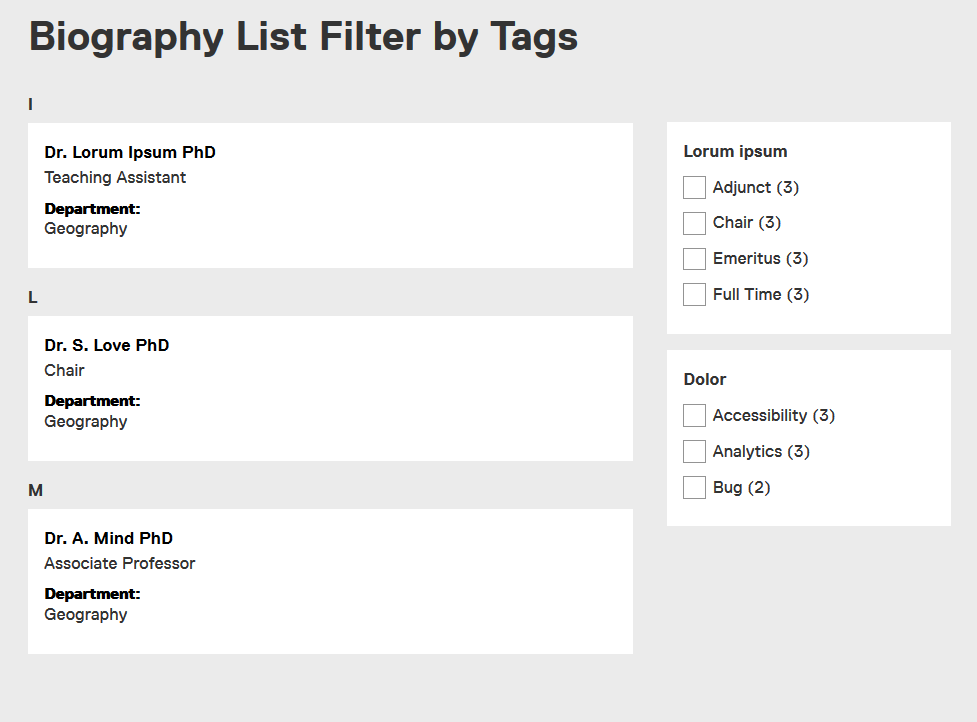Screen dimensions: 977x722
Task: Click the Associate Professor title text
Action: click(x=120, y=564)
